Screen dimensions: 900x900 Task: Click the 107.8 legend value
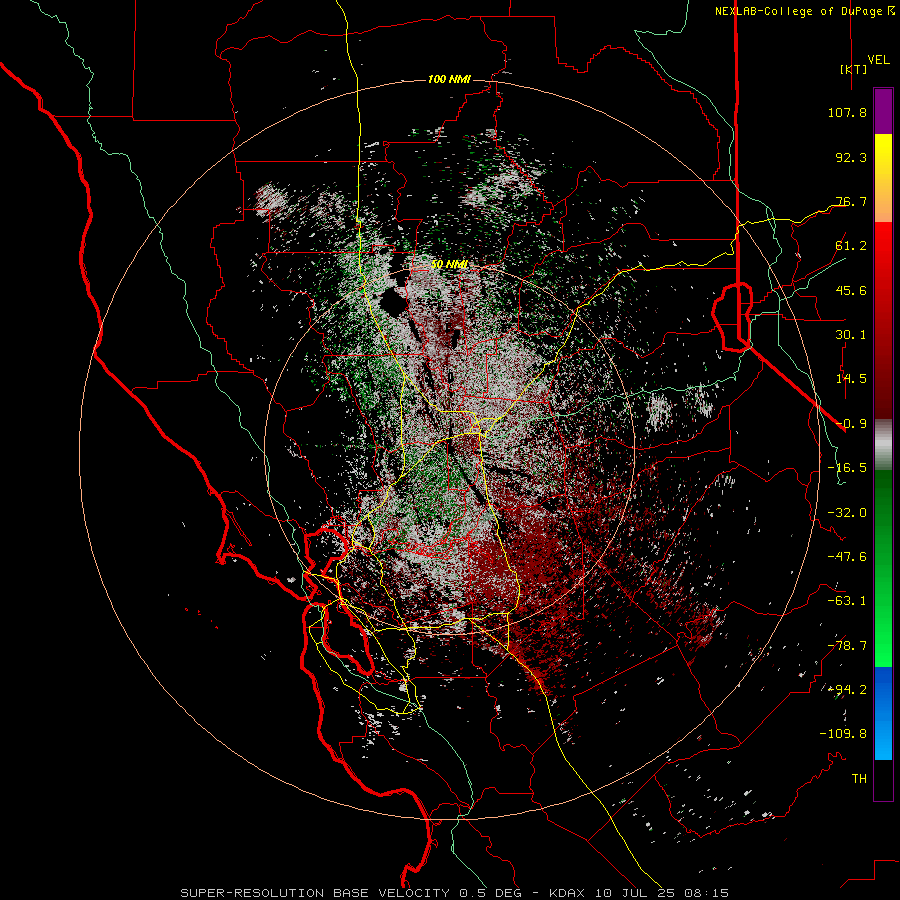tap(847, 112)
